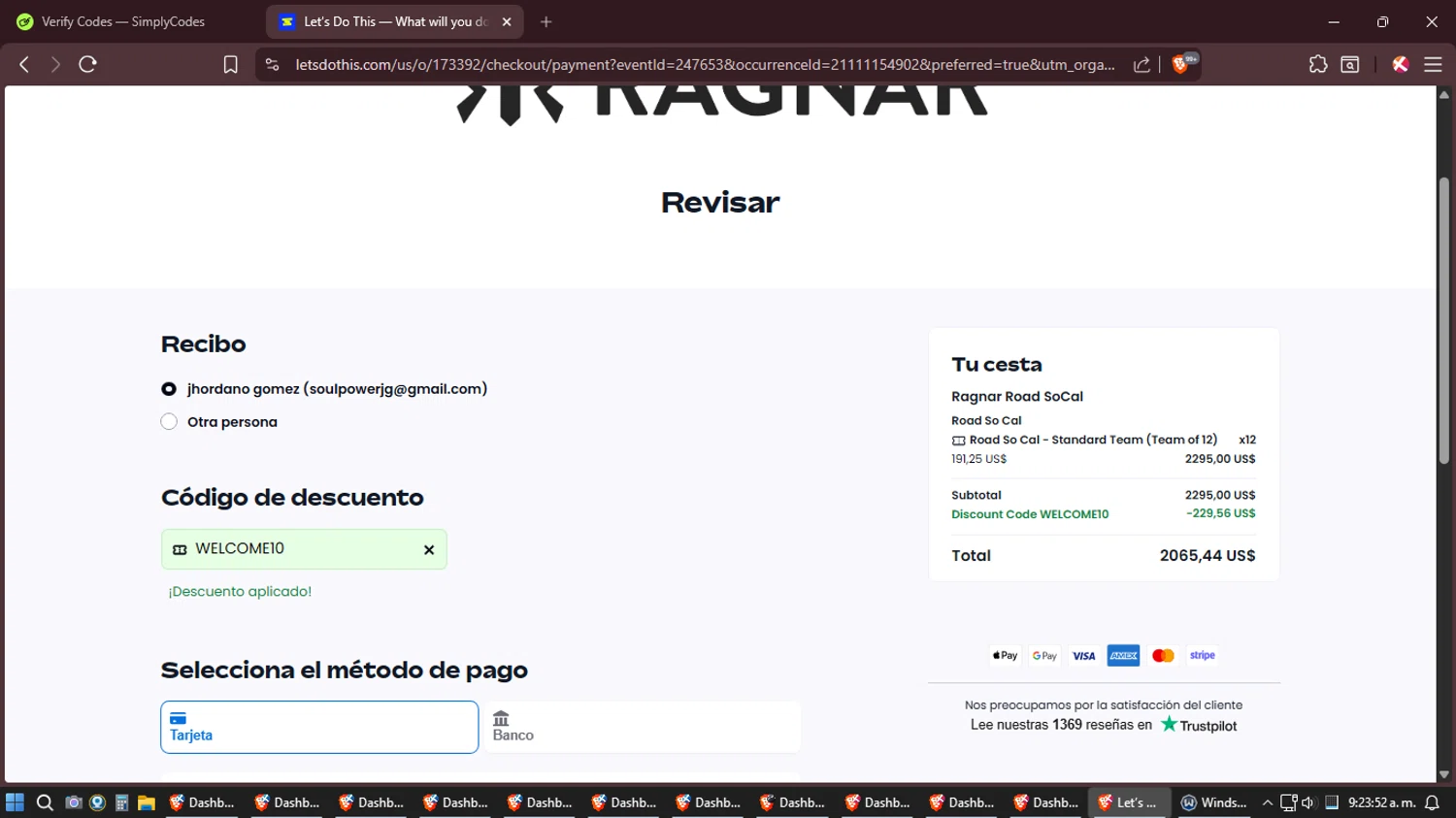
Task: Open the site information icon in address bar
Action: (273, 65)
